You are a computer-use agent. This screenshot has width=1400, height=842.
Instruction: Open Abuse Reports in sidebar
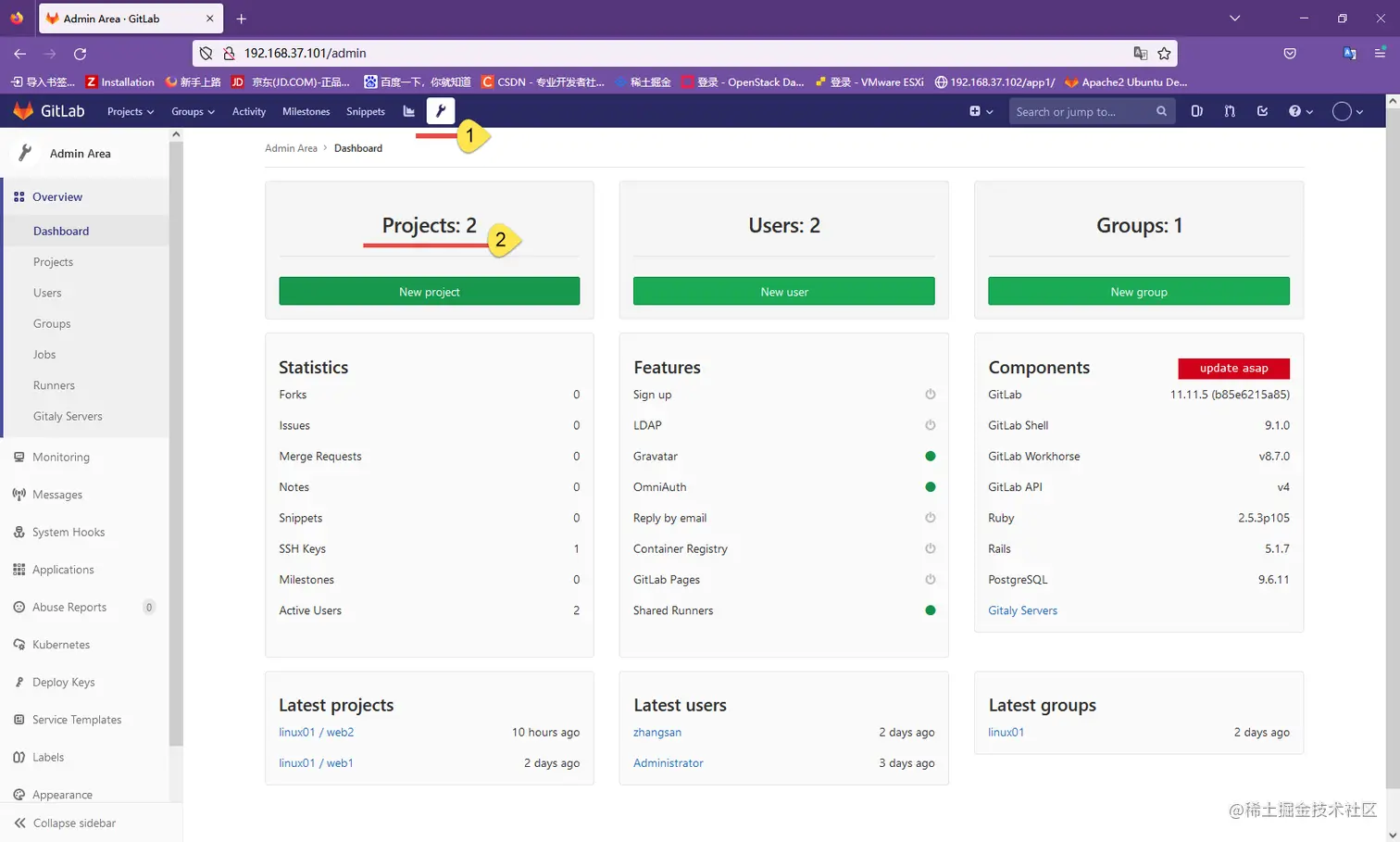coord(85,607)
